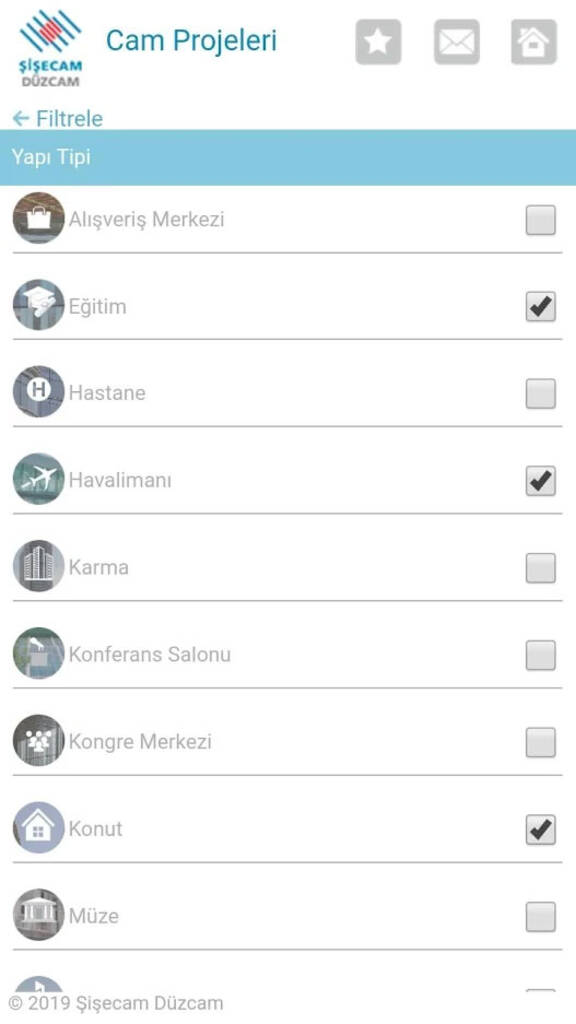576x1024 pixels.
Task: Select the airplane Havalimanı icon
Action: (39, 479)
